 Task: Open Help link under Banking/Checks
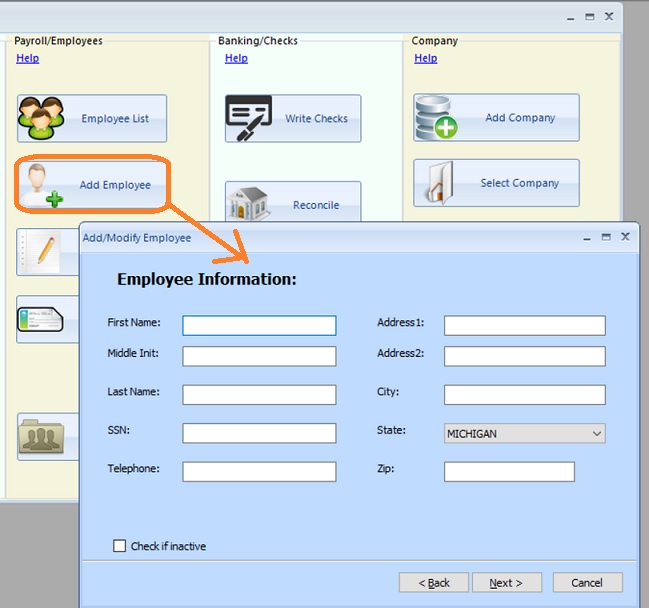[236, 58]
